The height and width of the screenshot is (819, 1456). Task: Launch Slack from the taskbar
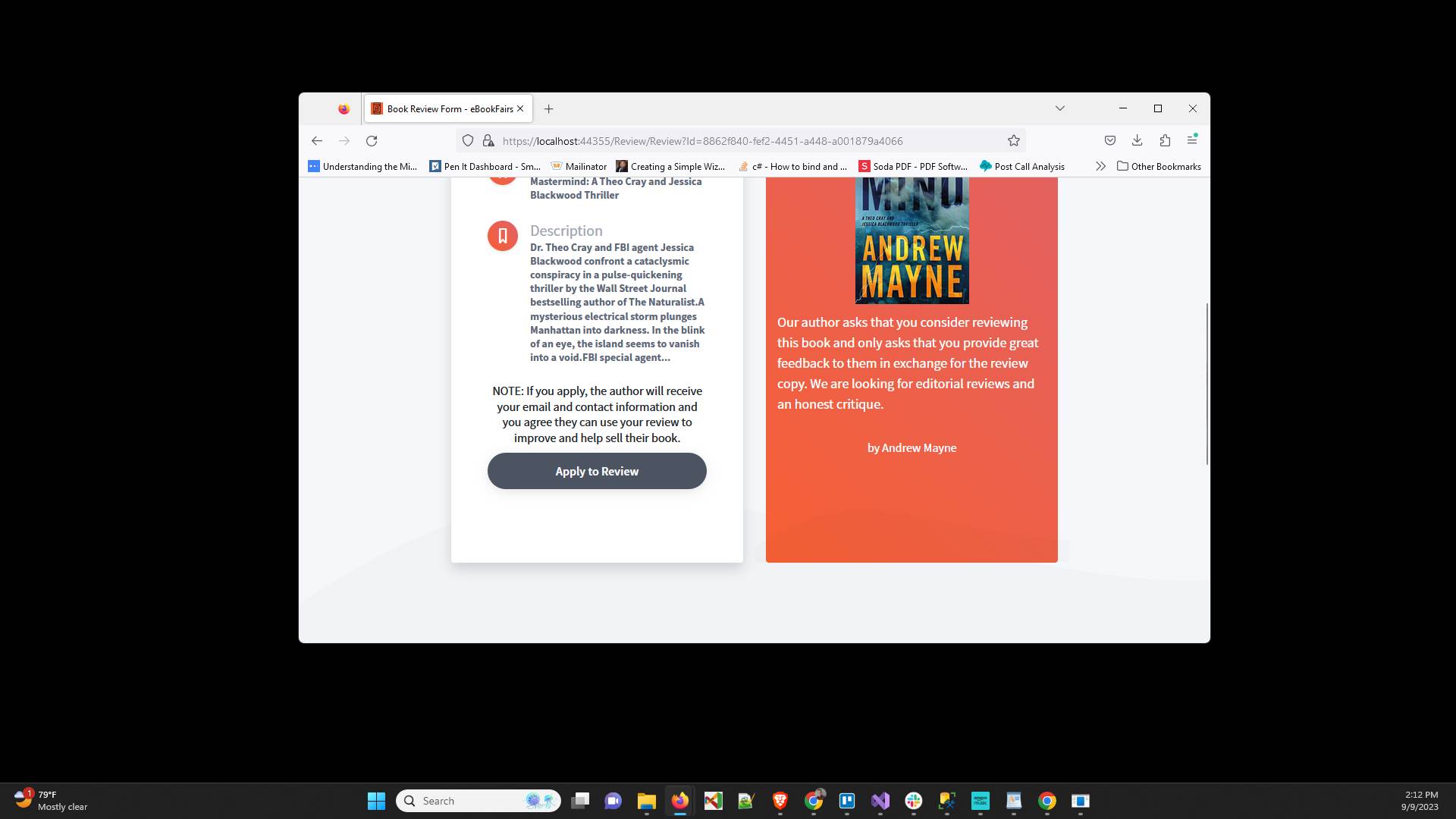[x=914, y=801]
